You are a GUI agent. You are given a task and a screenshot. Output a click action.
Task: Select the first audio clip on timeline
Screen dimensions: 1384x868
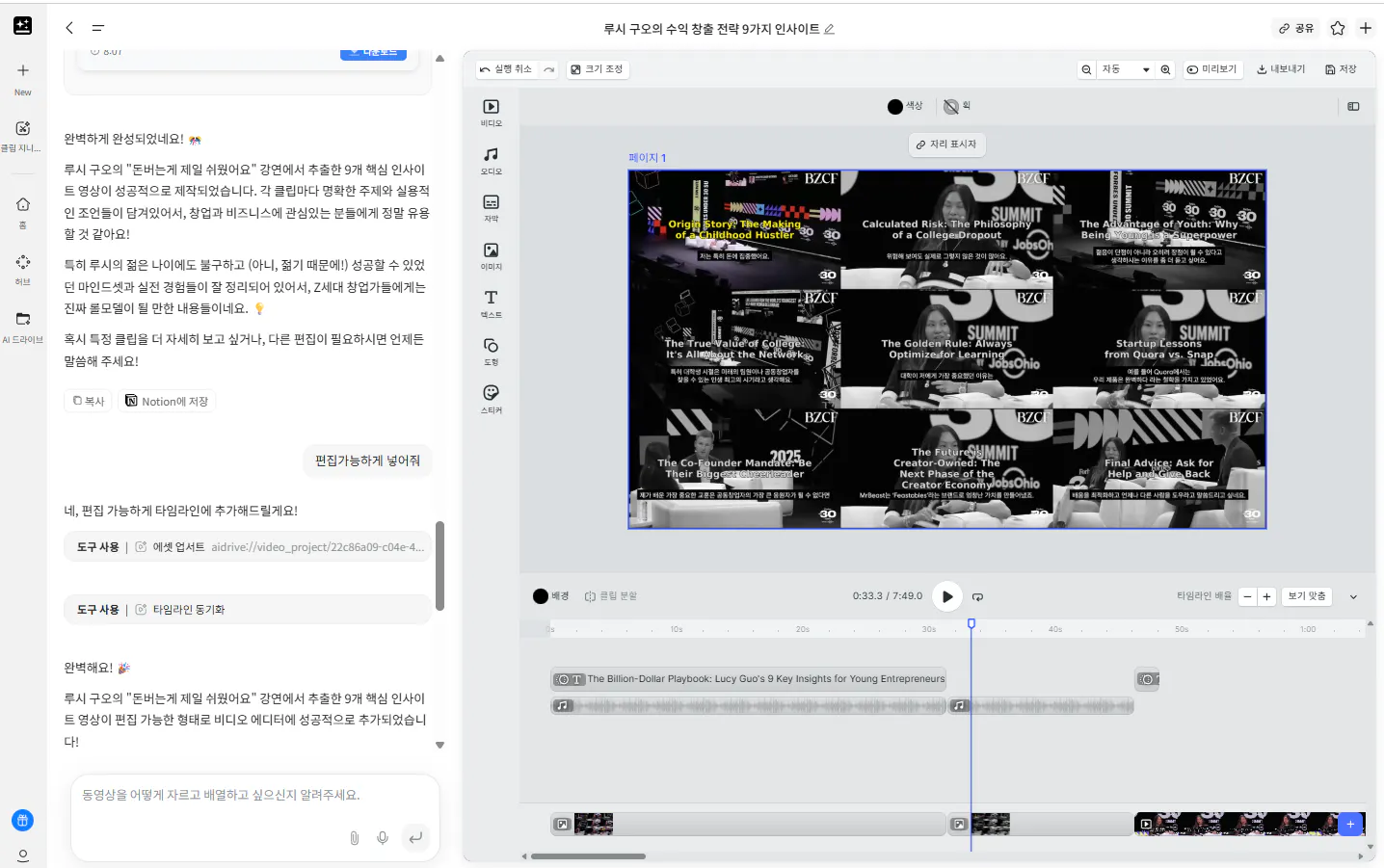(x=748, y=706)
